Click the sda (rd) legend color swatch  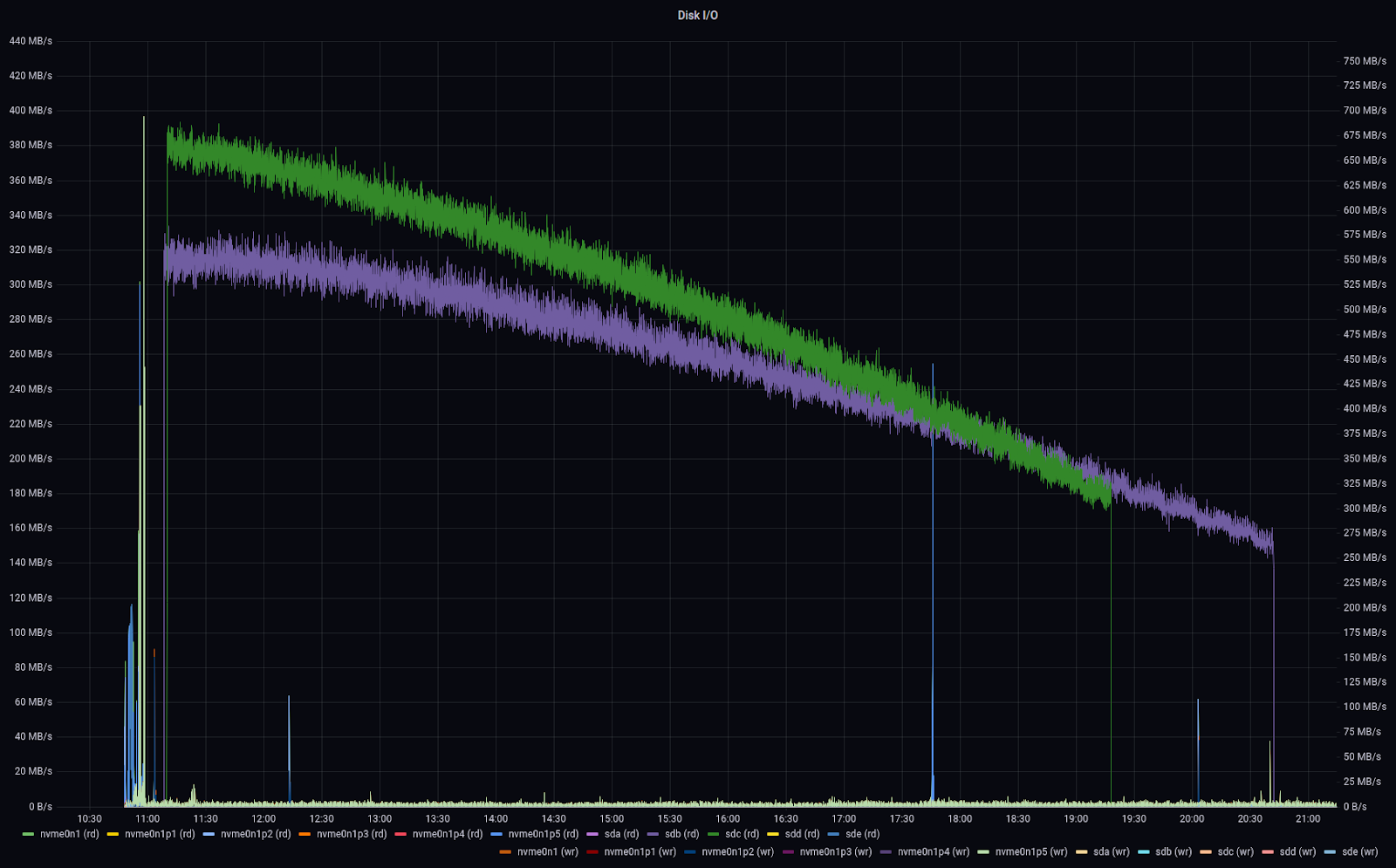coord(593,834)
